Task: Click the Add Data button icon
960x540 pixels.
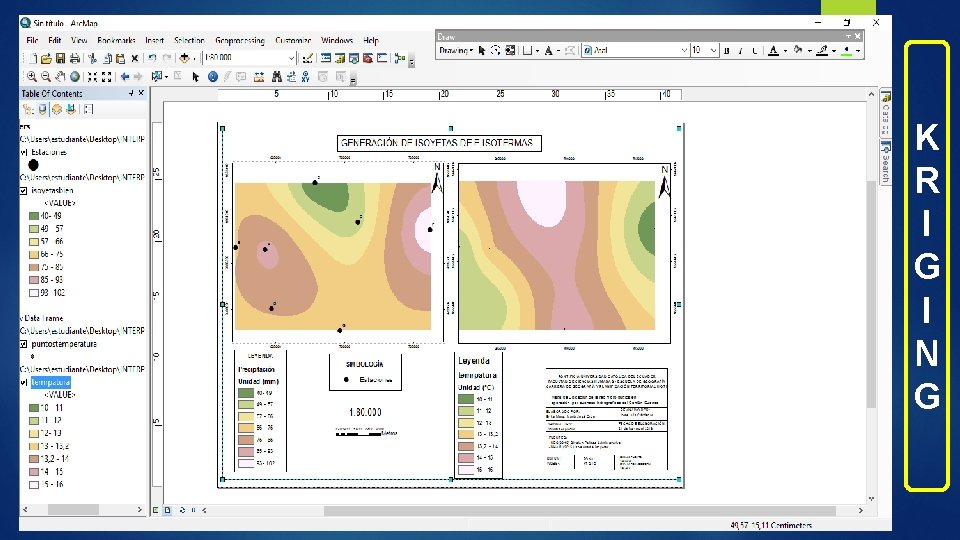Action: [x=185, y=58]
